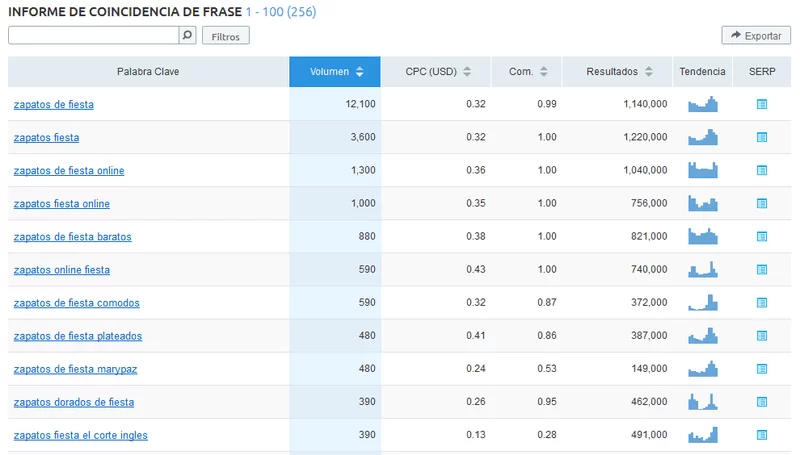Image resolution: width=800 pixels, height=455 pixels.
Task: Click the Exportar button
Action: [756, 36]
